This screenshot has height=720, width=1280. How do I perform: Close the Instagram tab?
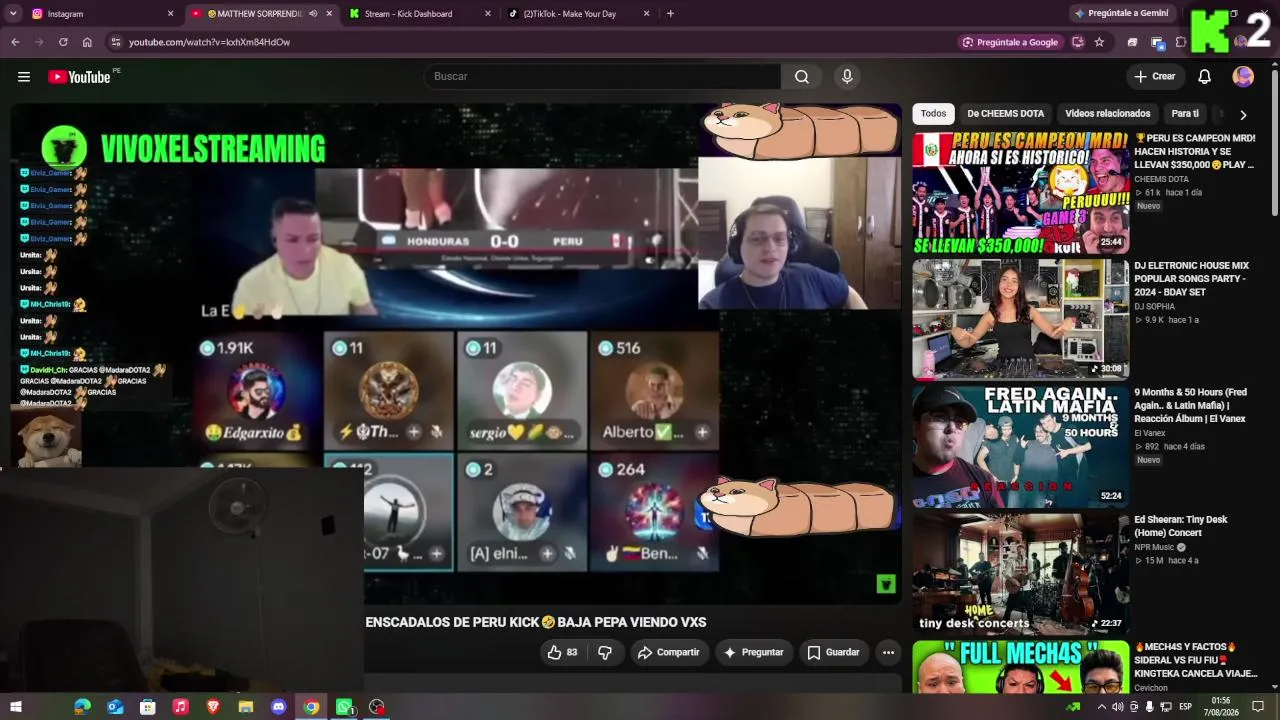coord(170,14)
